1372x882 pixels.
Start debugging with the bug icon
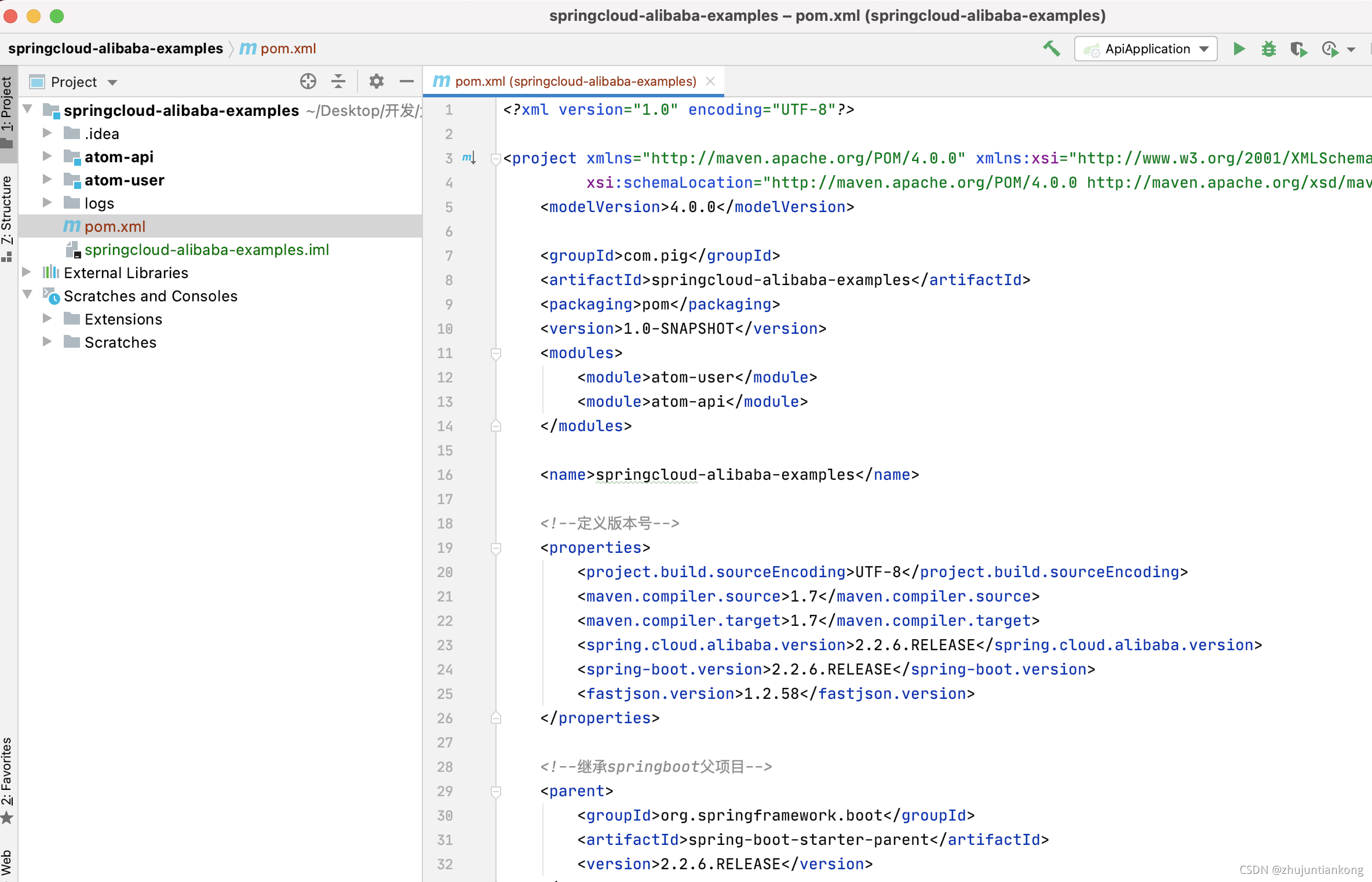coord(1268,49)
